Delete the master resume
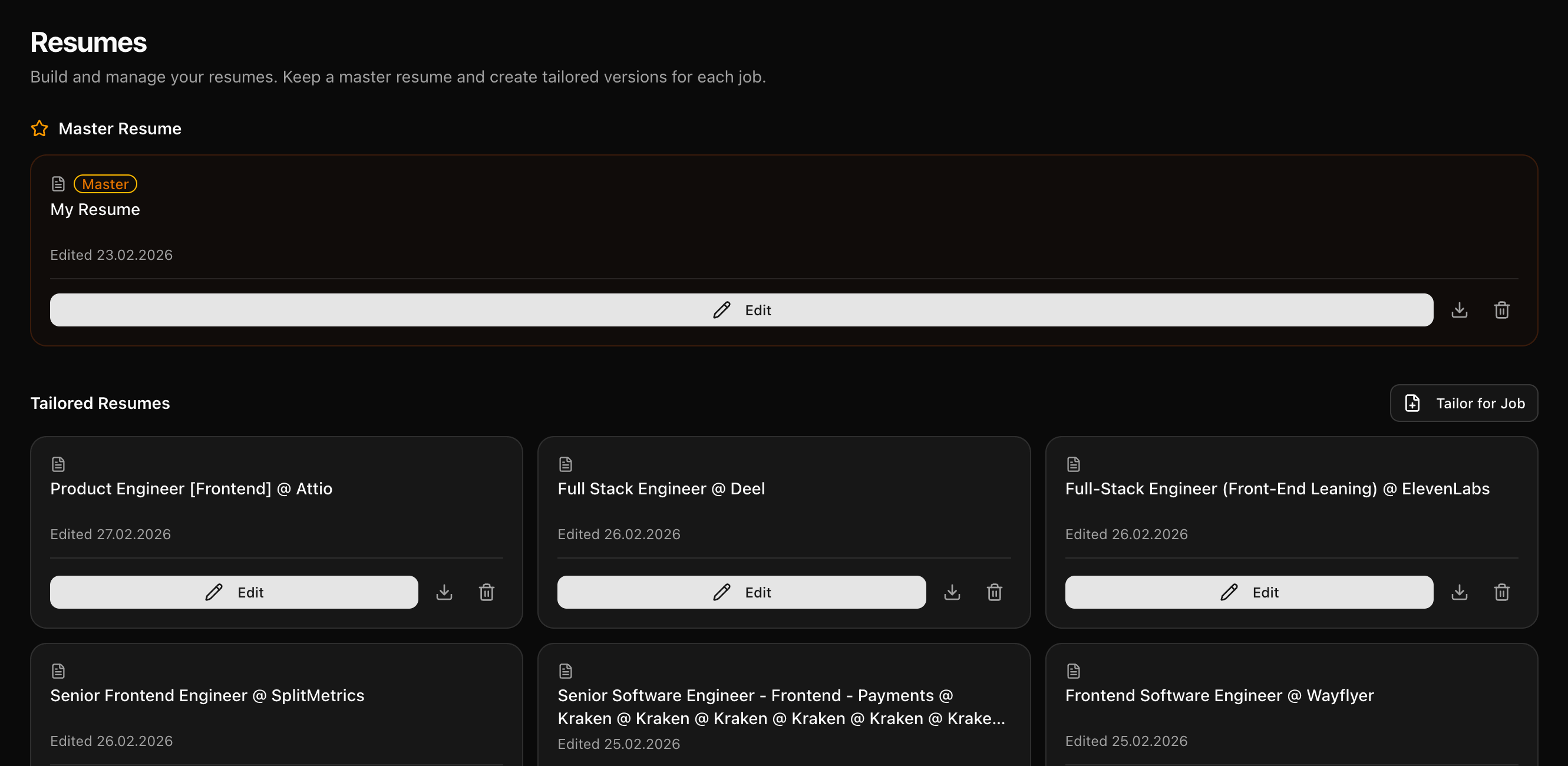Screen dimensions: 1568x766 (1501, 310)
